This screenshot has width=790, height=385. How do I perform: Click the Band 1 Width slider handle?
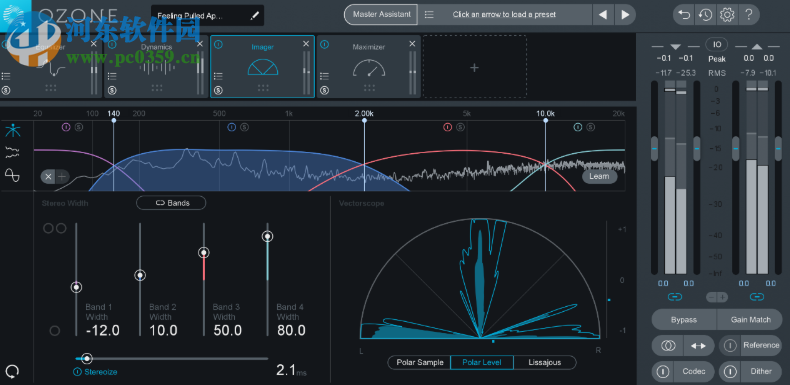coord(76,287)
